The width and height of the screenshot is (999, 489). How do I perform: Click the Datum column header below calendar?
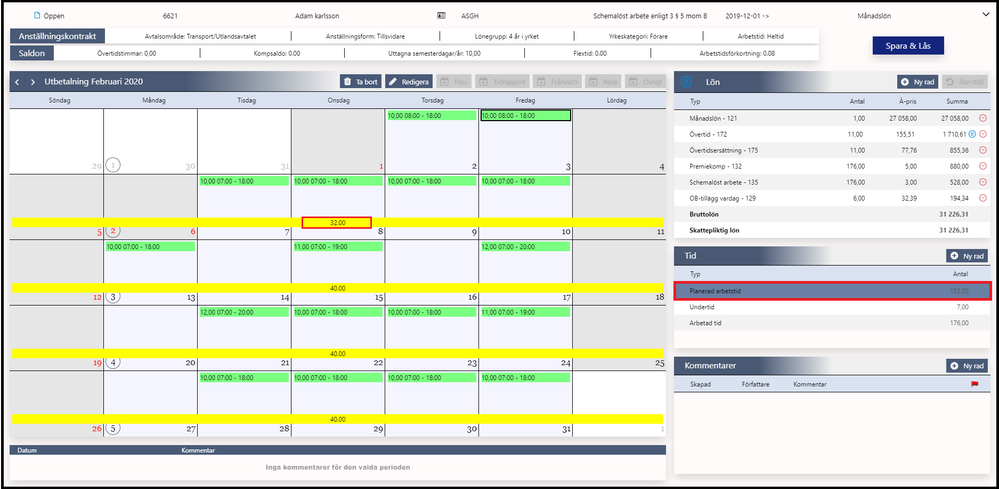click(27, 450)
